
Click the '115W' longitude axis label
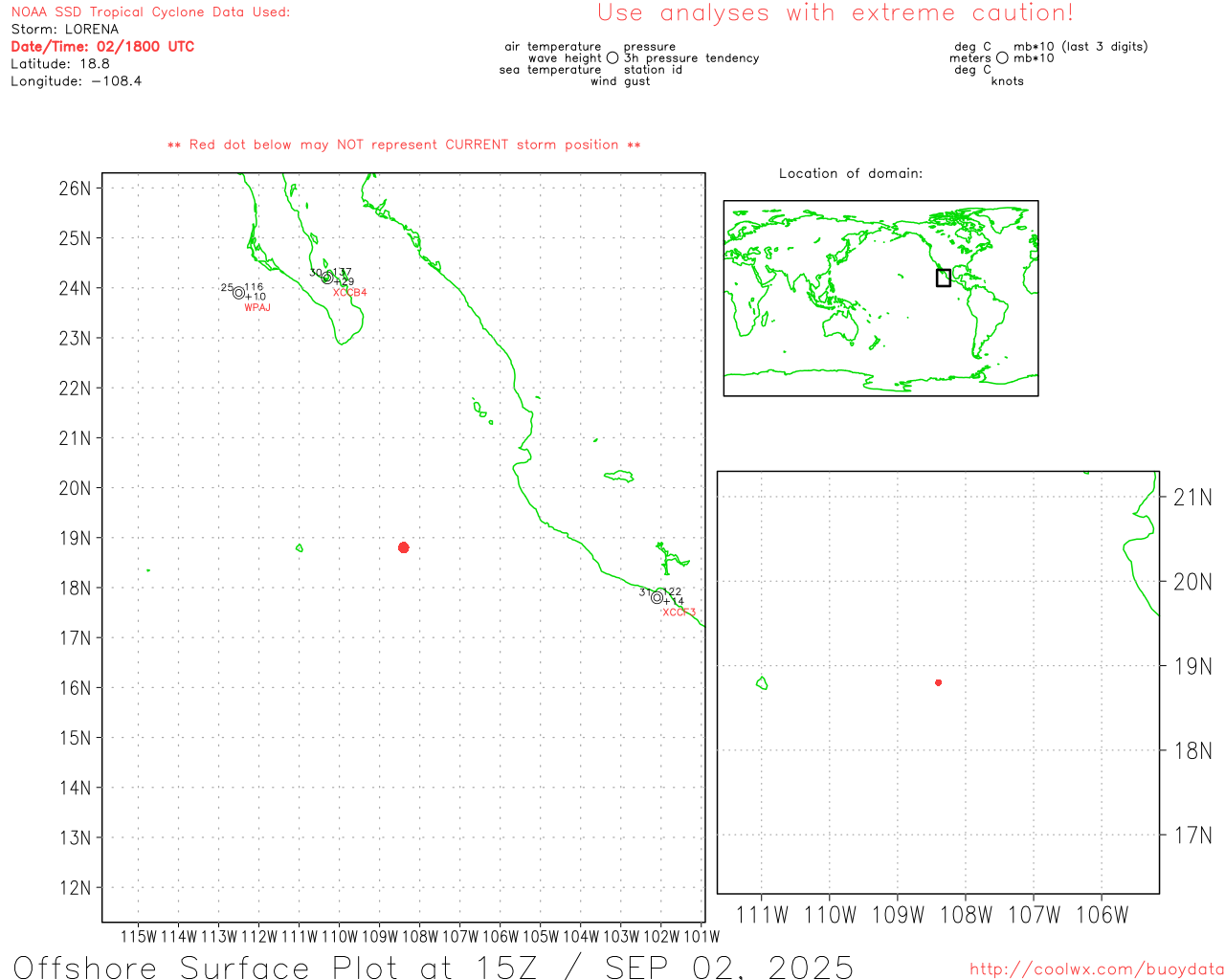coord(139,936)
